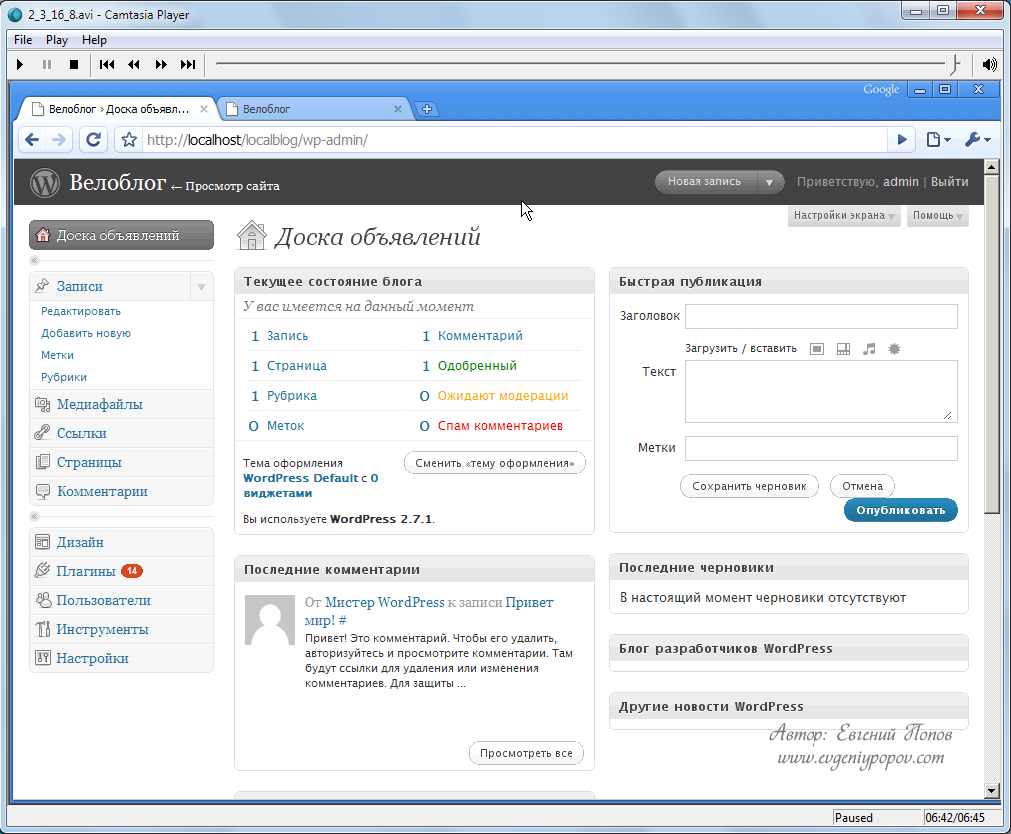Click the WordPress Default theme link
The image size is (1011, 834).
[300, 478]
